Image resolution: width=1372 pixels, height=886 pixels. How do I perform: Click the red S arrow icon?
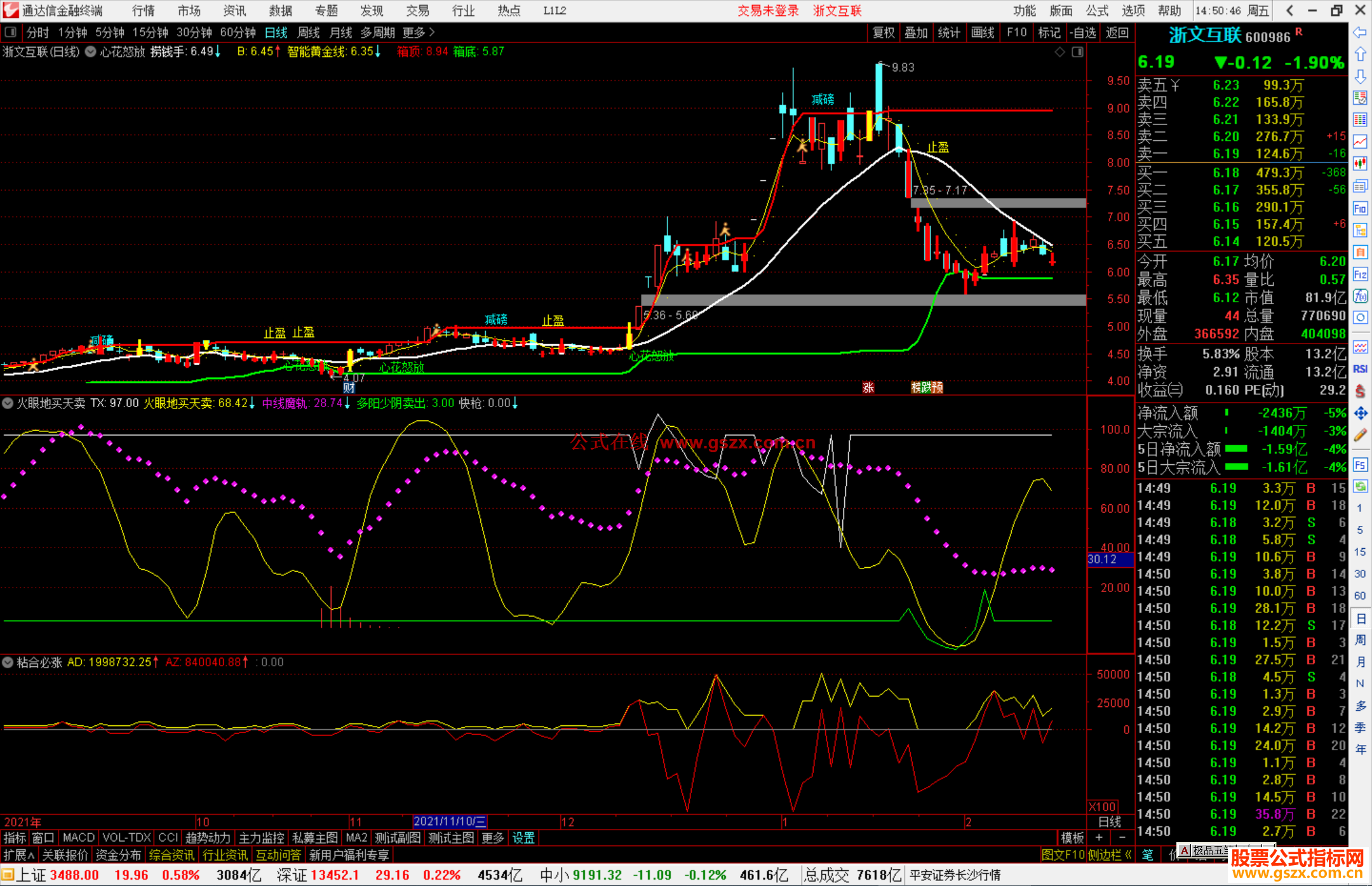pyautogui.click(x=1360, y=391)
